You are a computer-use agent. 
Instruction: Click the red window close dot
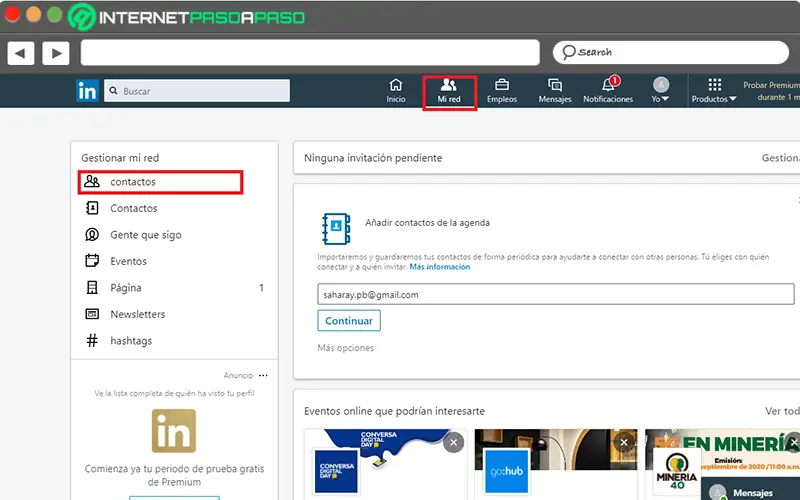pos(12,14)
